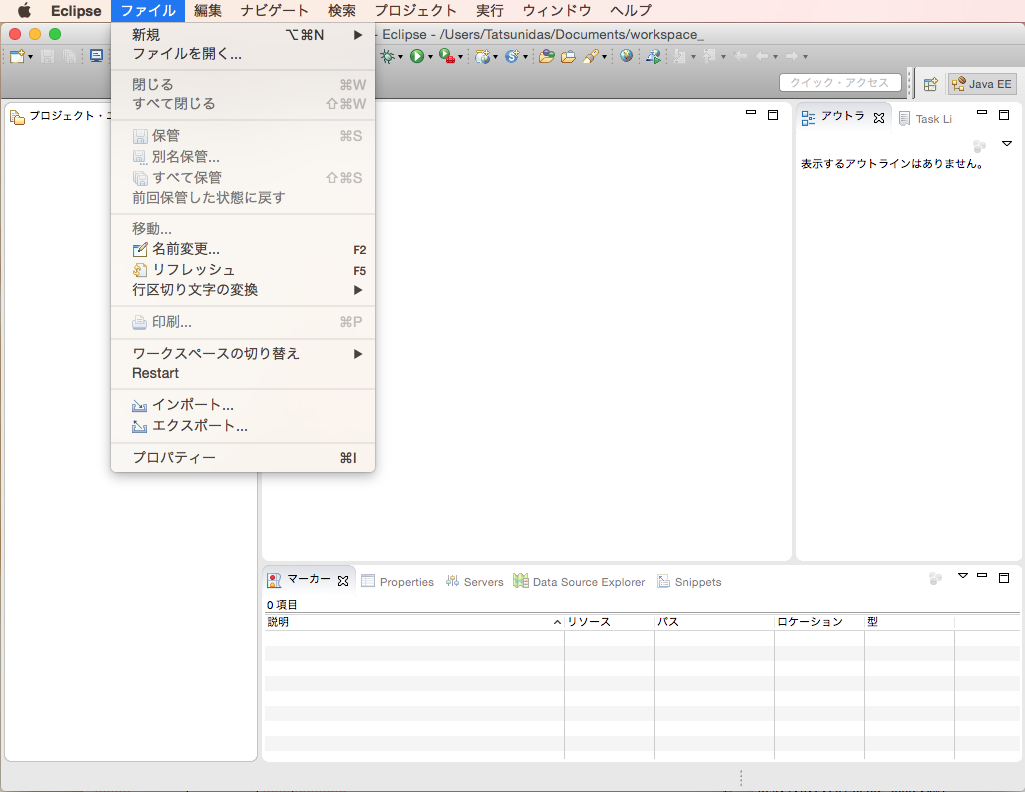Open the ヘルプ menu
Image resolution: width=1025 pixels, height=792 pixels.
631,10
